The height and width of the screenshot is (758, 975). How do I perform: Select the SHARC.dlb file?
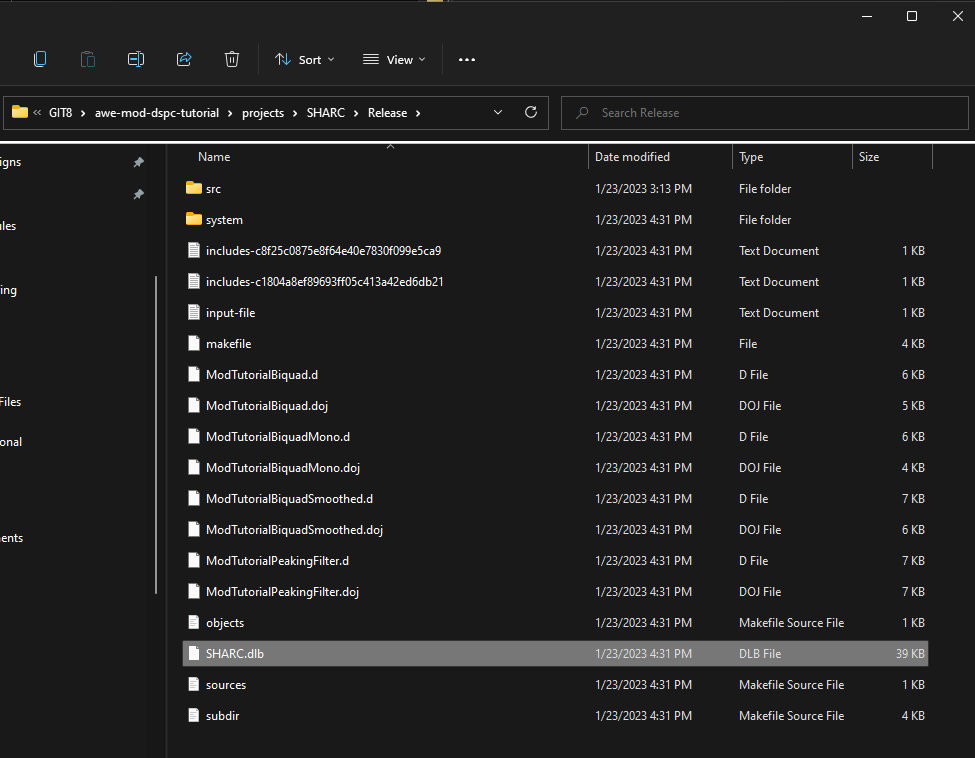click(x=235, y=653)
